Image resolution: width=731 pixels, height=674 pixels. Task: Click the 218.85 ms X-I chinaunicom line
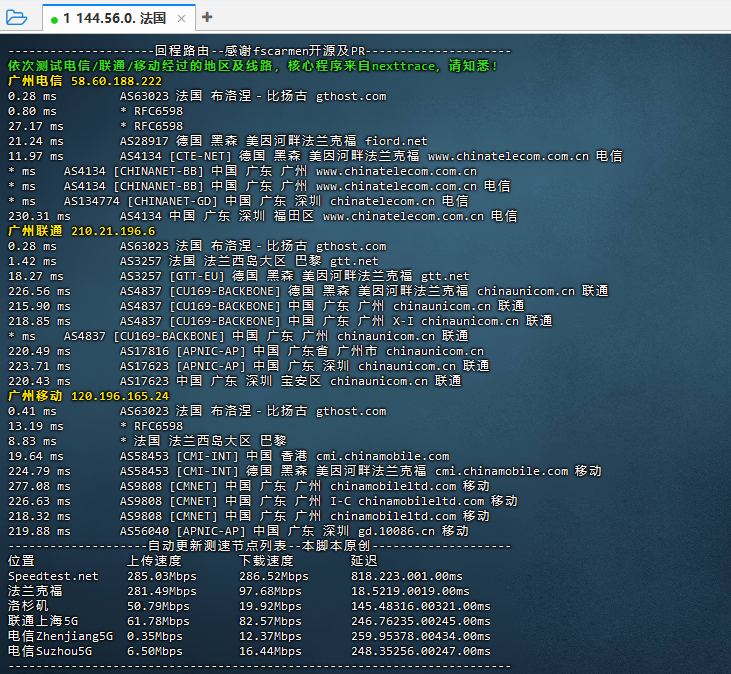(280, 321)
